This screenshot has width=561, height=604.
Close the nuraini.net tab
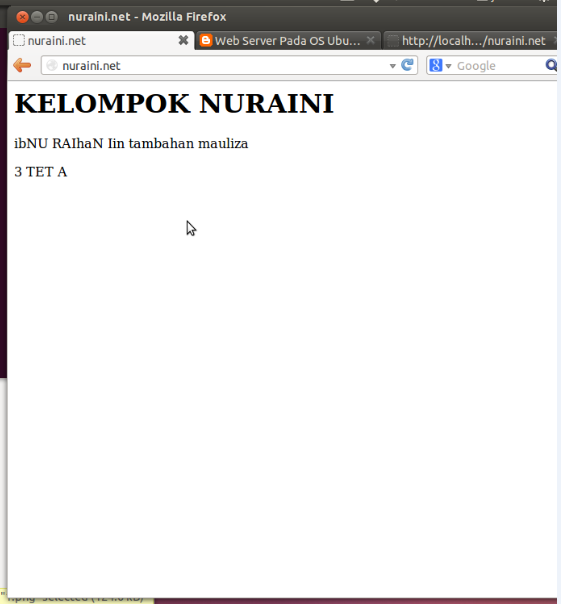click(183, 40)
